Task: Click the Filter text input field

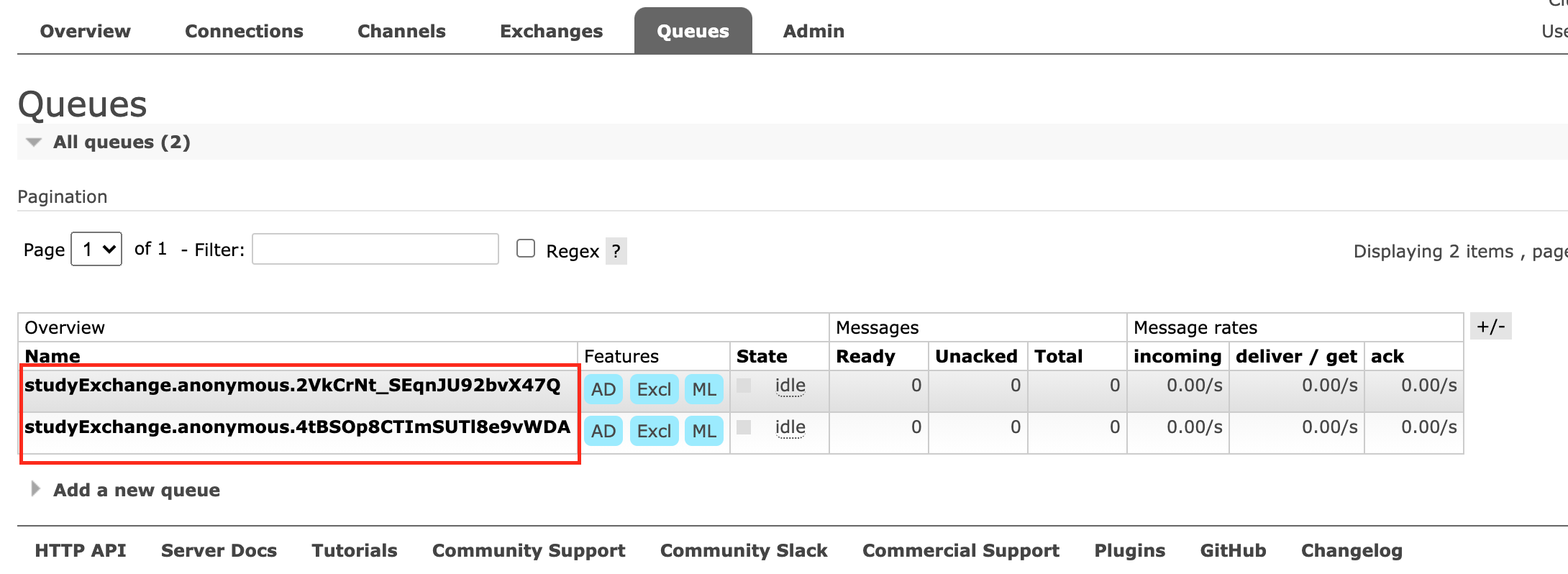Action: click(x=375, y=249)
